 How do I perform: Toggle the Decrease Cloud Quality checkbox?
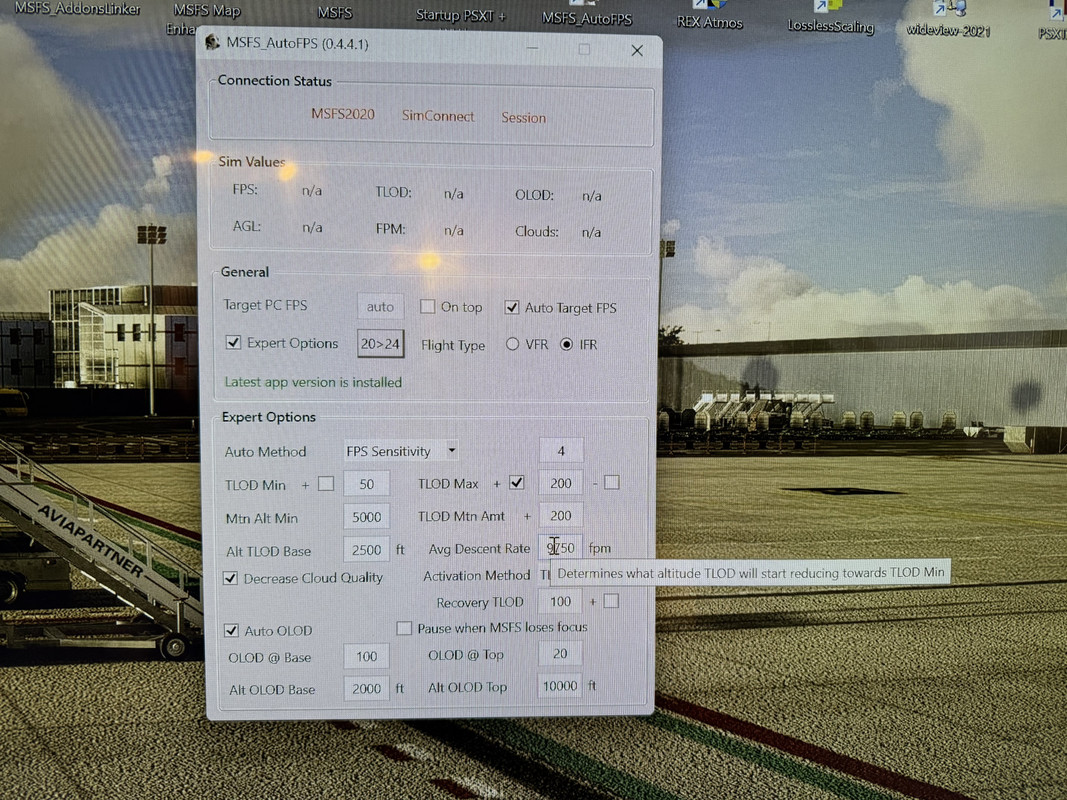point(230,578)
